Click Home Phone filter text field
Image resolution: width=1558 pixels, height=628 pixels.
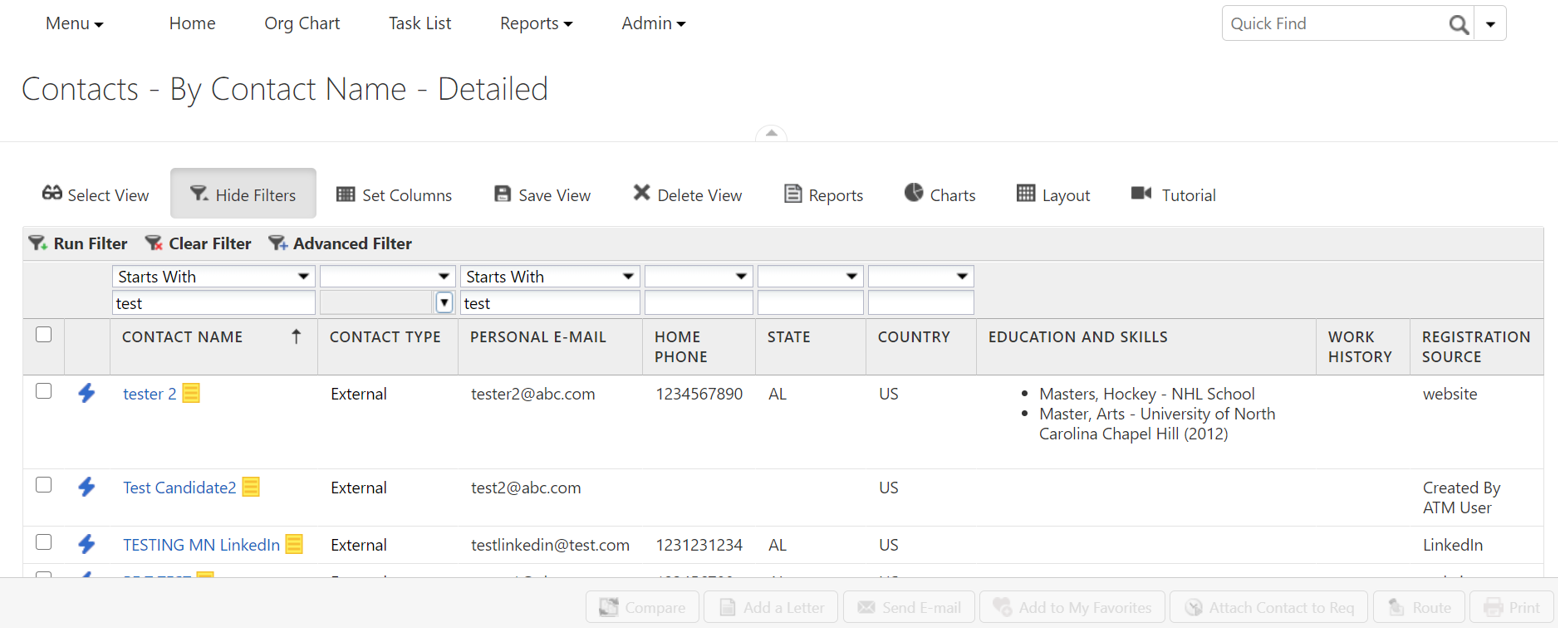coord(698,303)
